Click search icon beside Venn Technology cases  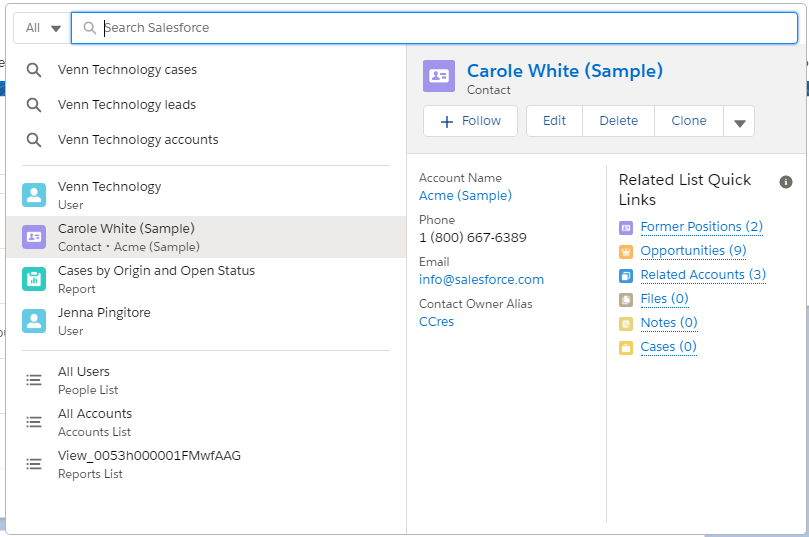(x=34, y=70)
